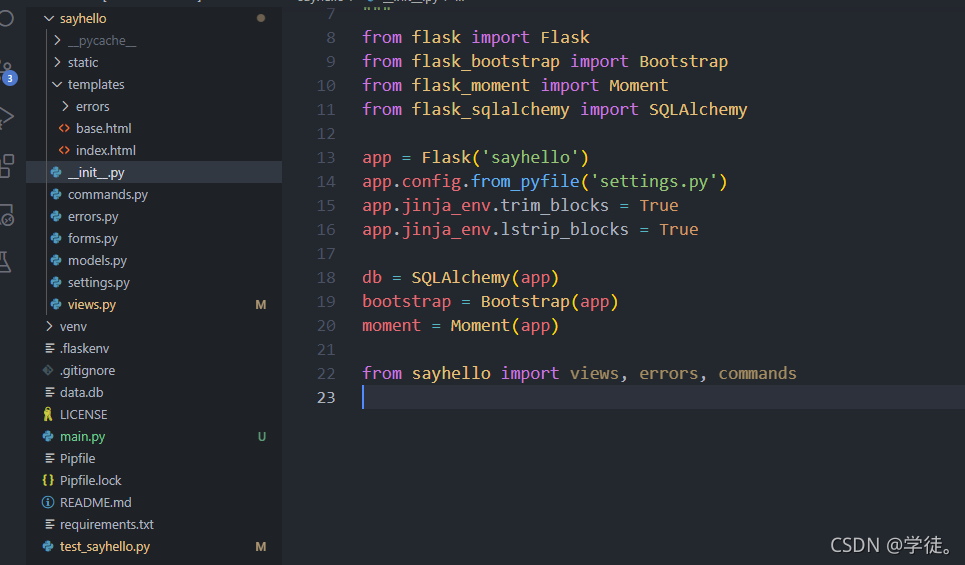This screenshot has width=965, height=565.
Task: Click the git icon beside .gitignore
Action: [x=48, y=370]
